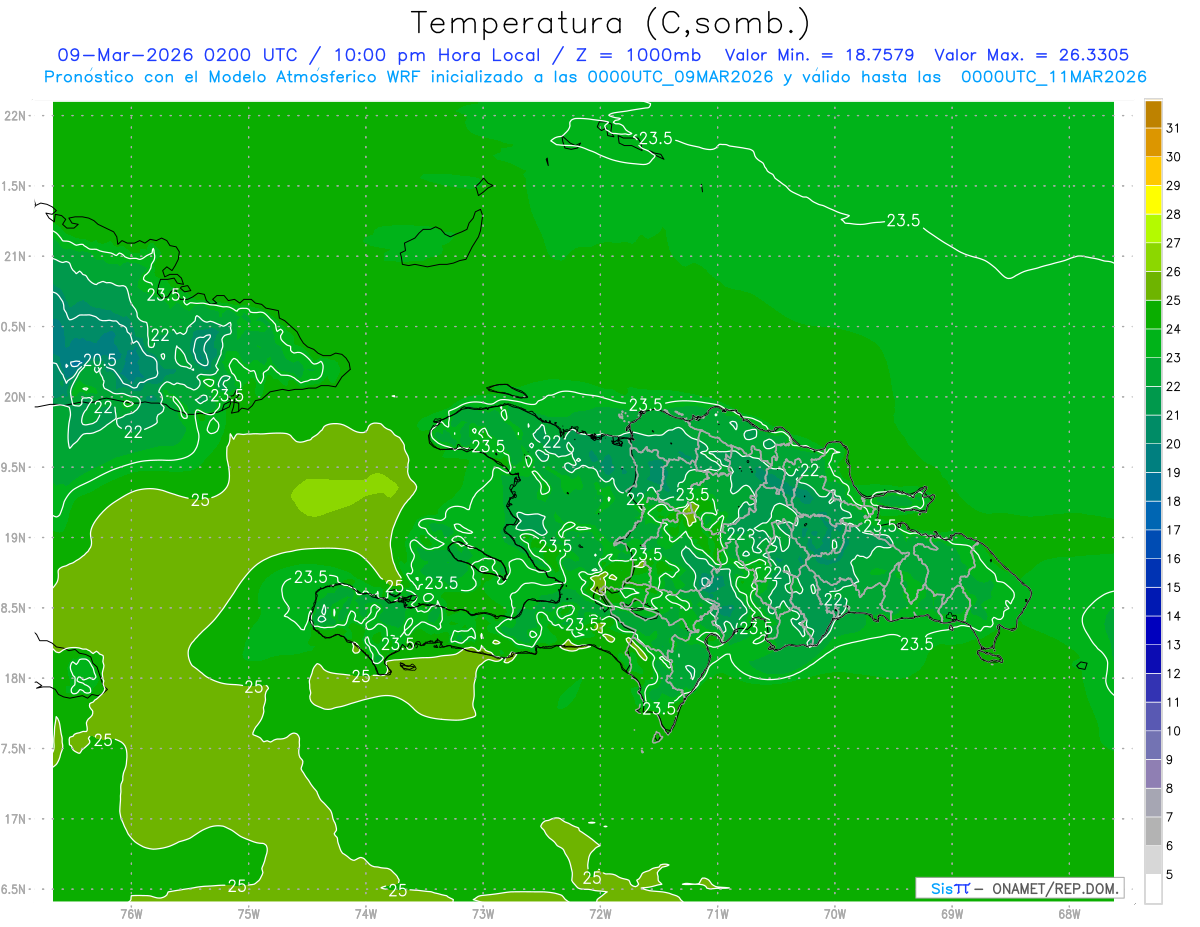Screen dimensions: 1200x927
Task: Click the '21N' latitude axis label
Action: [15, 257]
